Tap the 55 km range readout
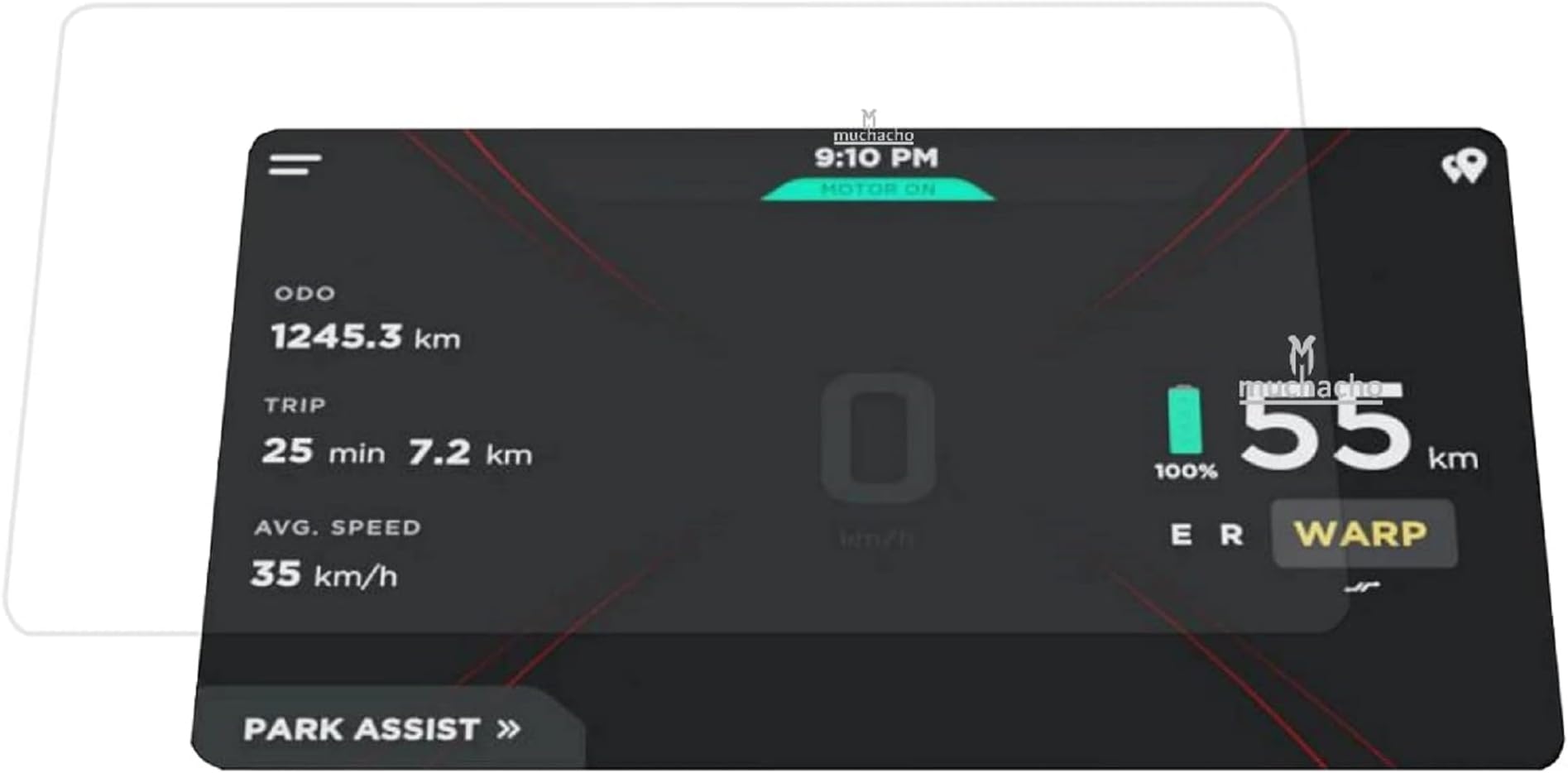 [x=1358, y=430]
